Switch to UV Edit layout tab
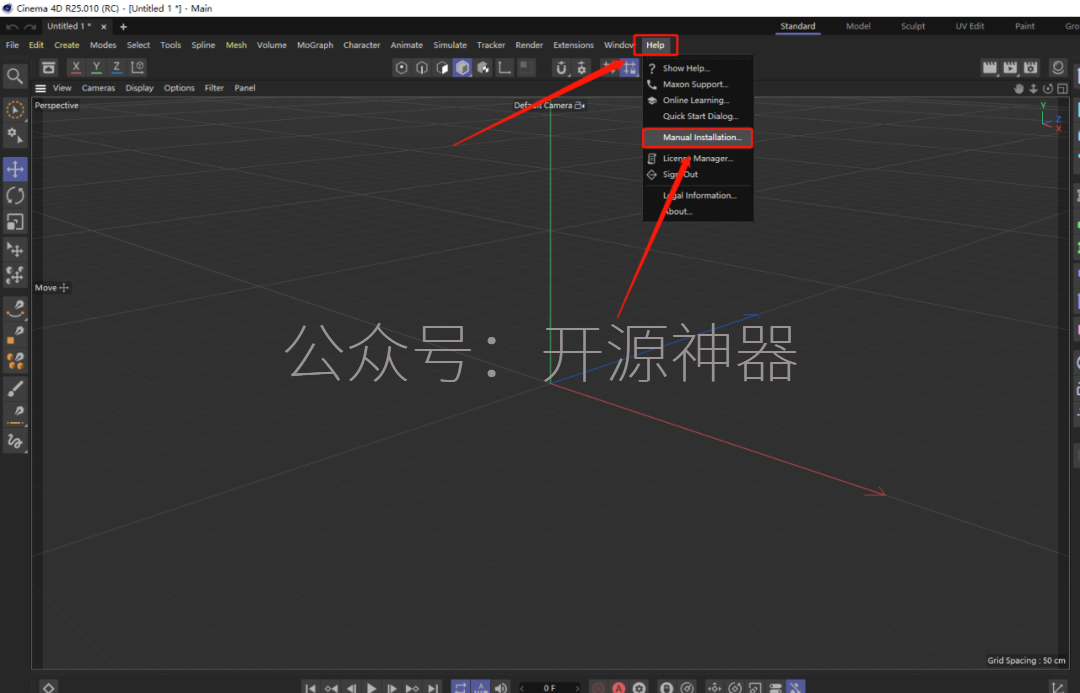 pos(969,26)
